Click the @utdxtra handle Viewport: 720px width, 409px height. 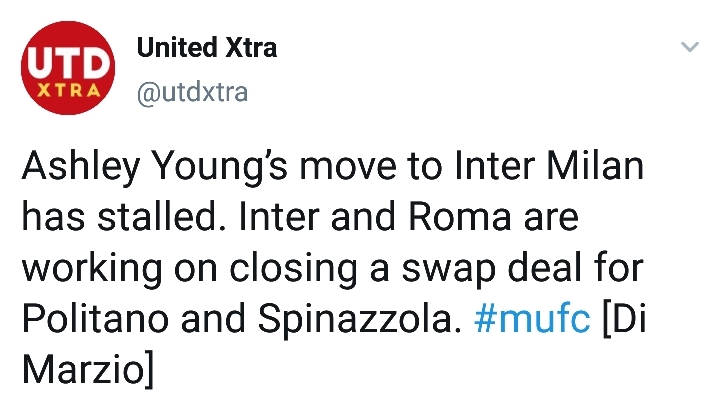coord(191,94)
